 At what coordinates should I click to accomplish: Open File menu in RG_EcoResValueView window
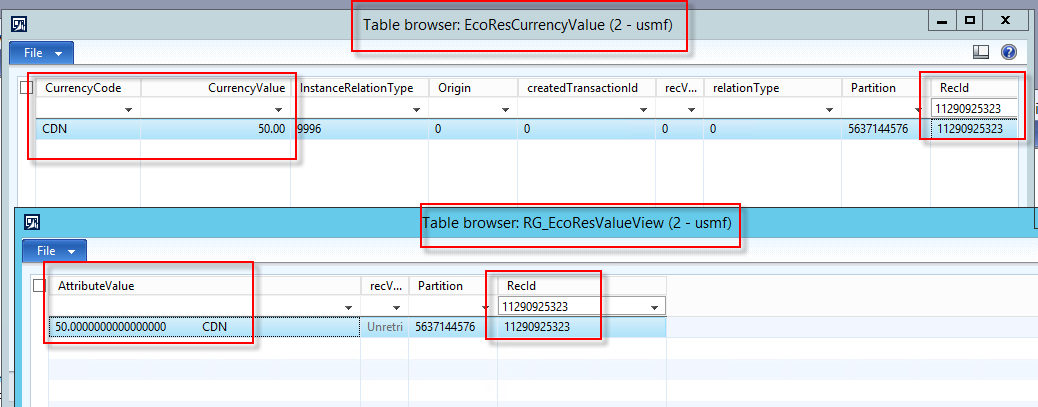(x=54, y=250)
